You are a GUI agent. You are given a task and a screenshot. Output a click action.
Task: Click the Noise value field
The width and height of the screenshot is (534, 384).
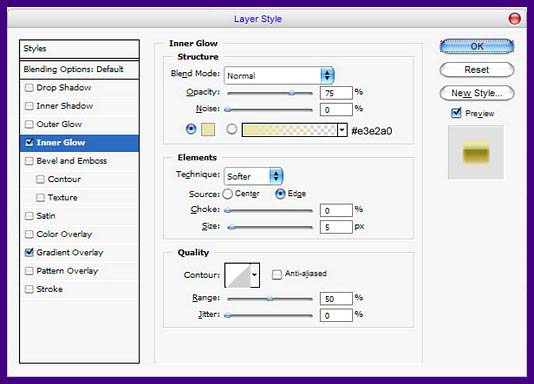coord(336,110)
